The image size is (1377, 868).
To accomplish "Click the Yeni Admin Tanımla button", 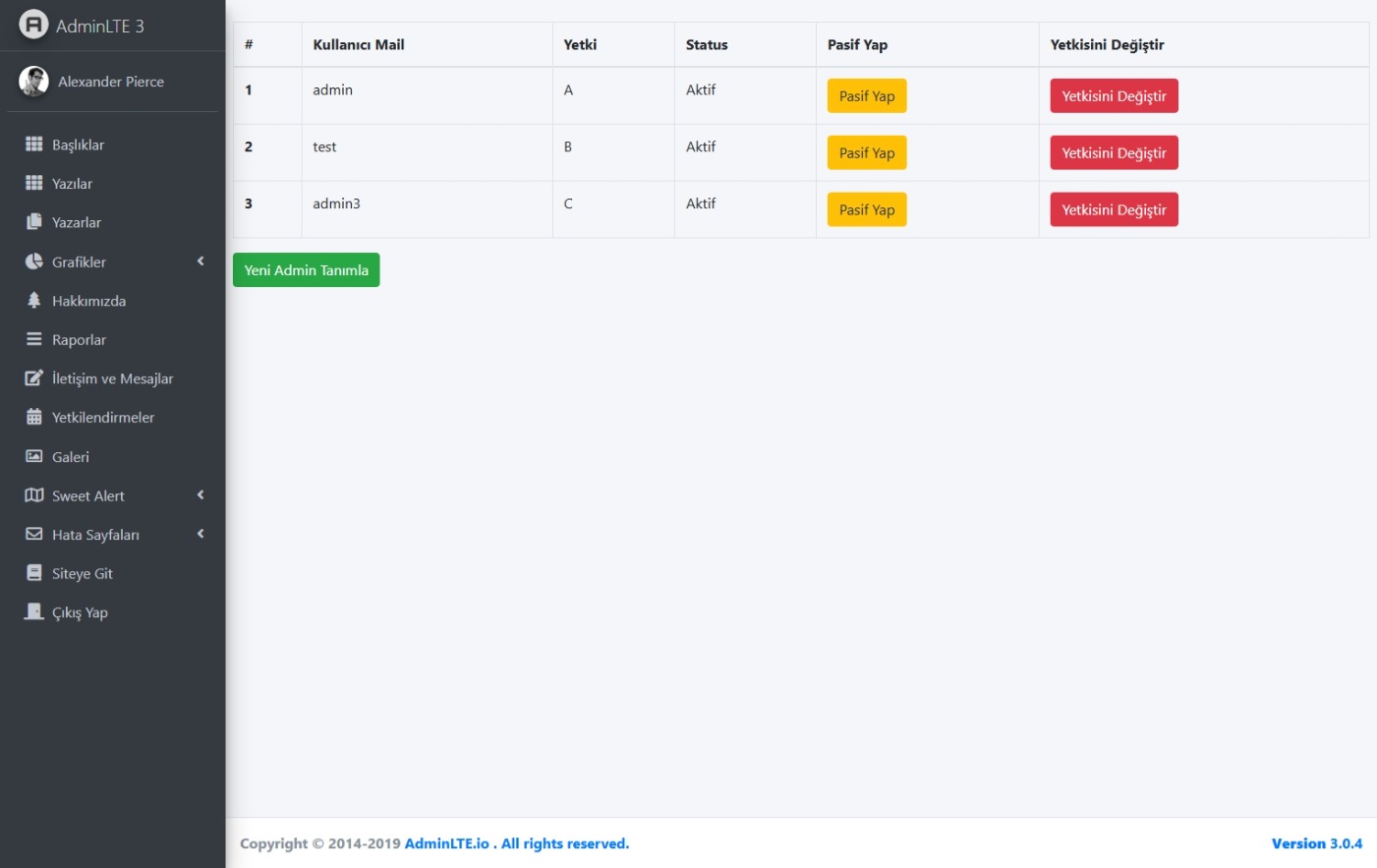I will coord(306,270).
